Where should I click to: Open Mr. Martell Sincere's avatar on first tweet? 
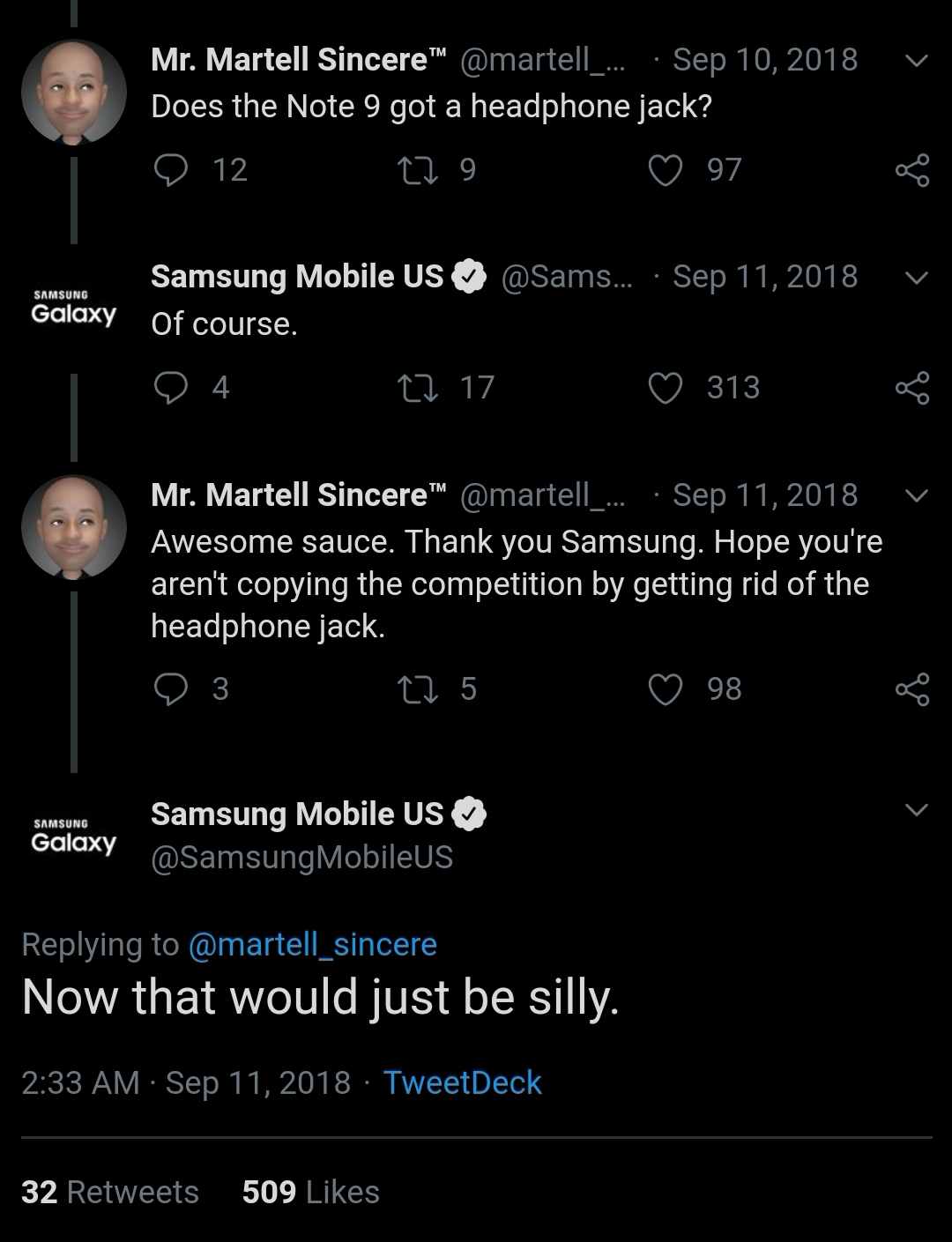click(x=74, y=93)
